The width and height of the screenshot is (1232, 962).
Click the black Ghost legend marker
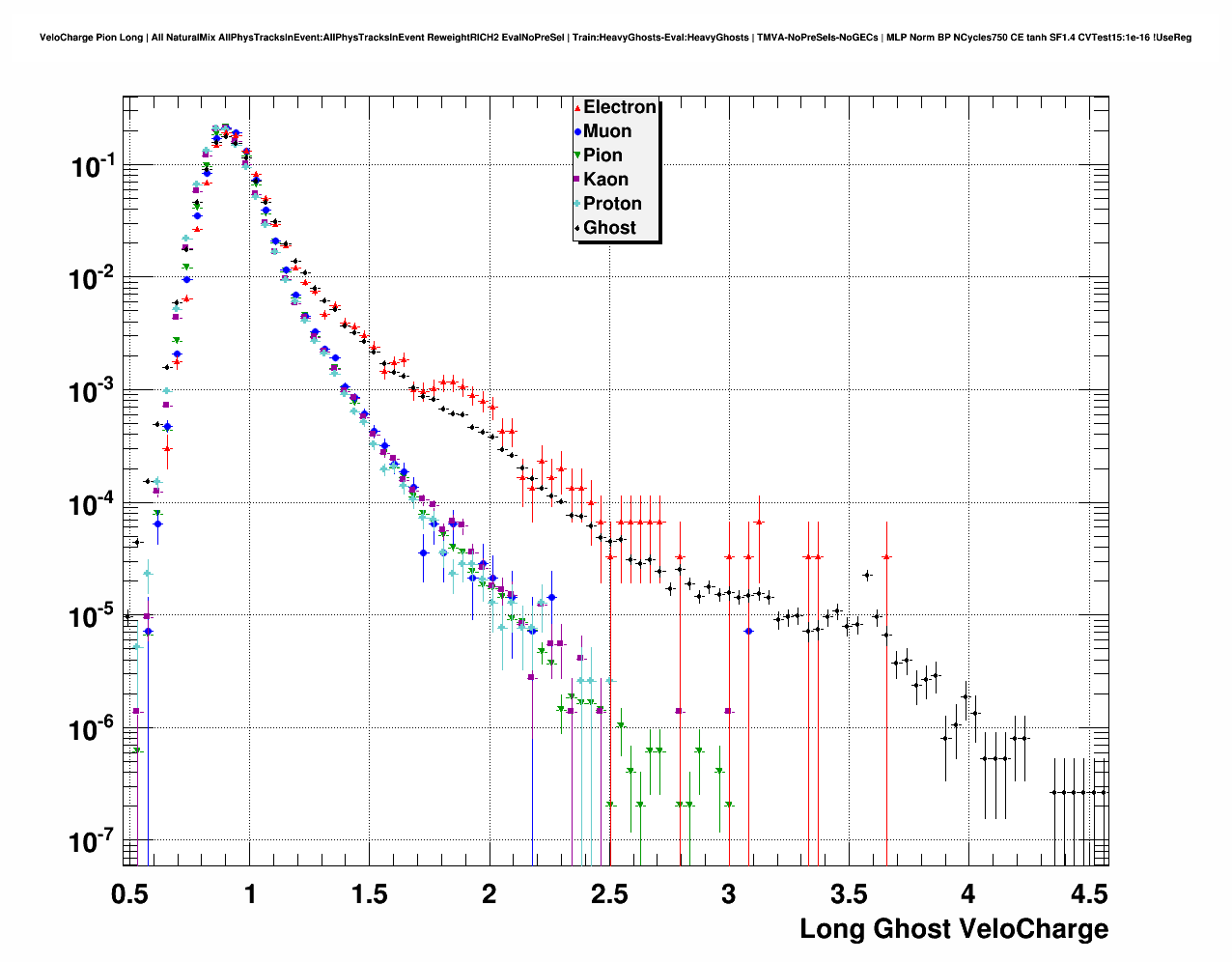tap(577, 228)
